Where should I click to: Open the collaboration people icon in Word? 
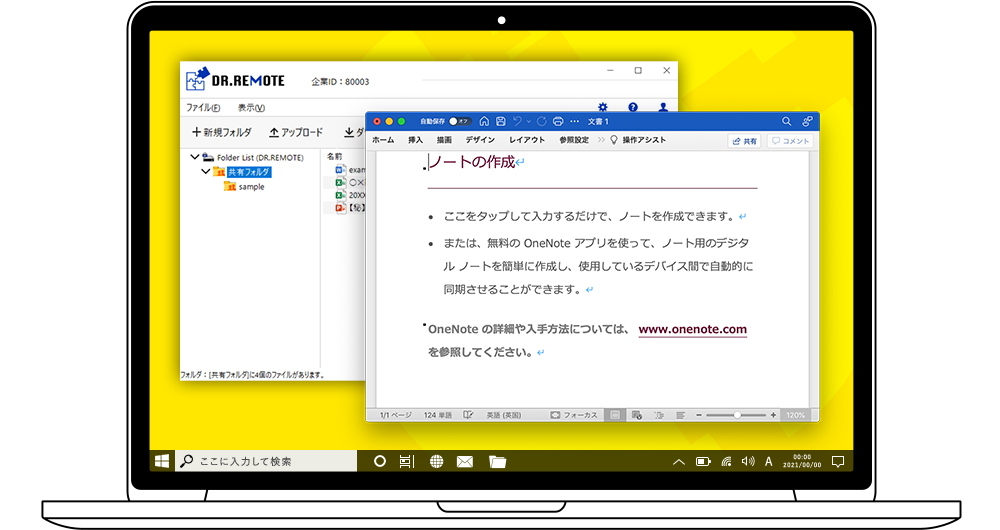pyautogui.click(x=807, y=121)
